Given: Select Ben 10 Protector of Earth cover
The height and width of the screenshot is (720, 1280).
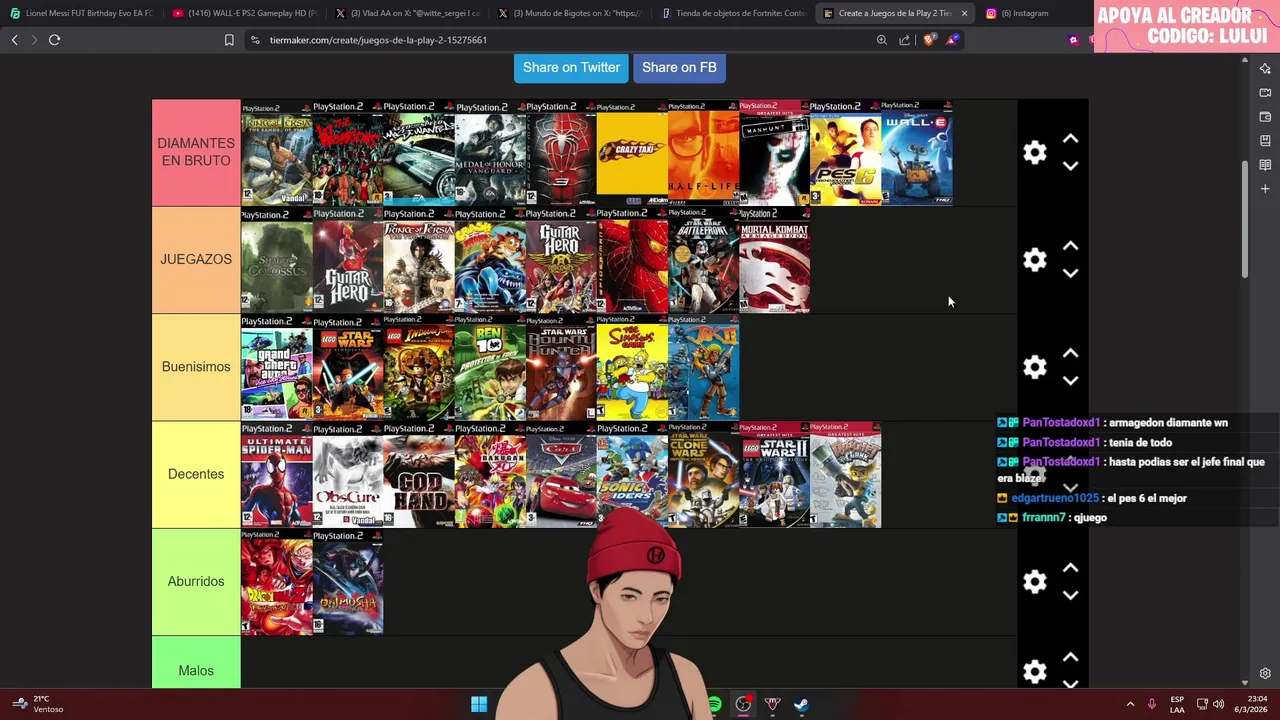Looking at the screenshot, I should click(490, 367).
